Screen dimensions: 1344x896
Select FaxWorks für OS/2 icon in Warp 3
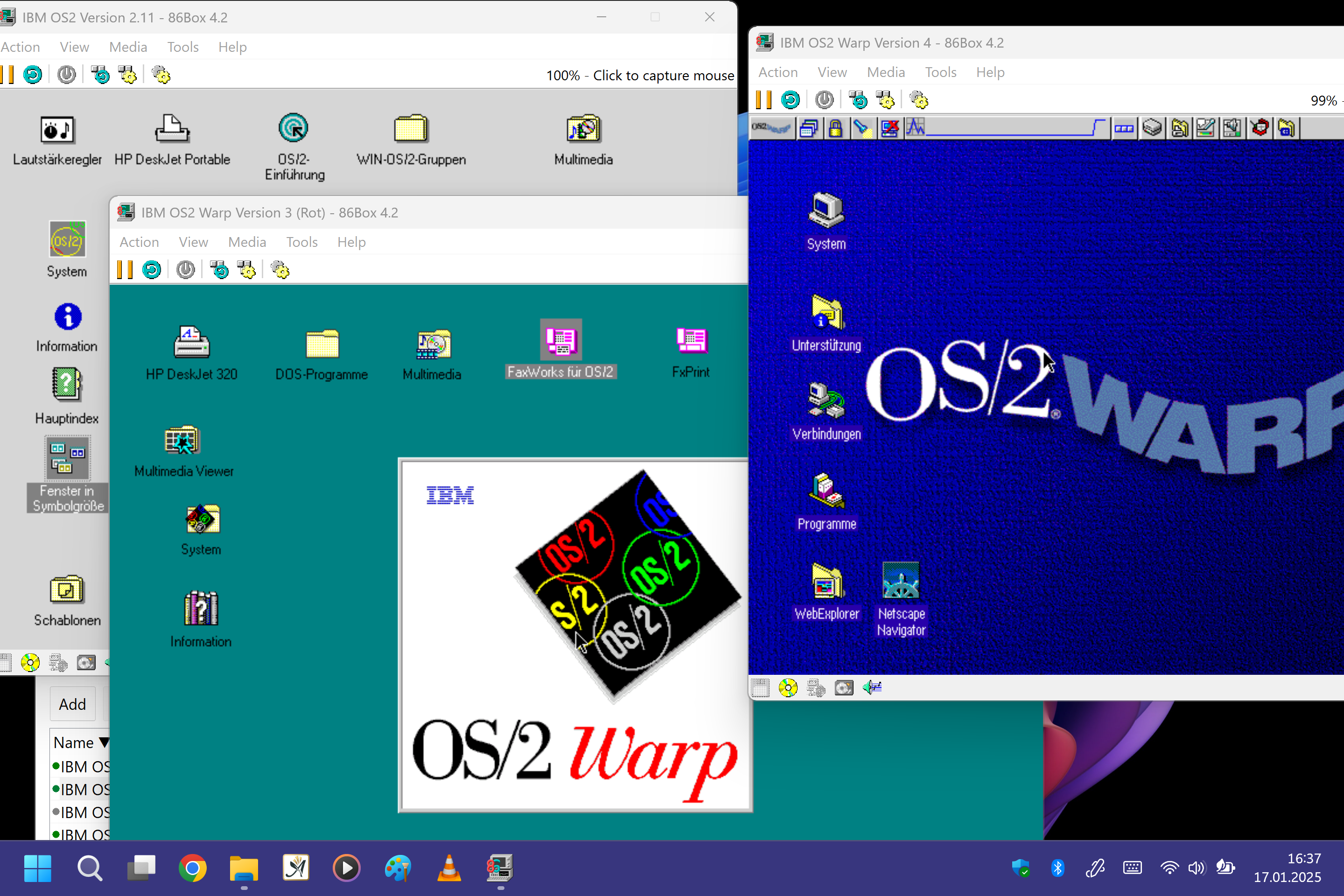[x=560, y=349]
